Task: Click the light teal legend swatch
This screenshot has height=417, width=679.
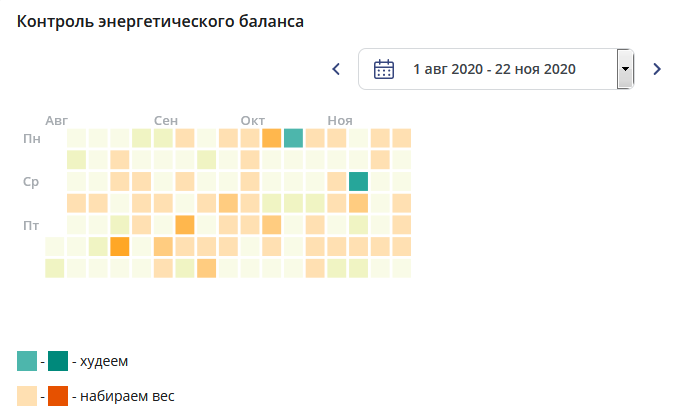Action: click(x=27, y=361)
